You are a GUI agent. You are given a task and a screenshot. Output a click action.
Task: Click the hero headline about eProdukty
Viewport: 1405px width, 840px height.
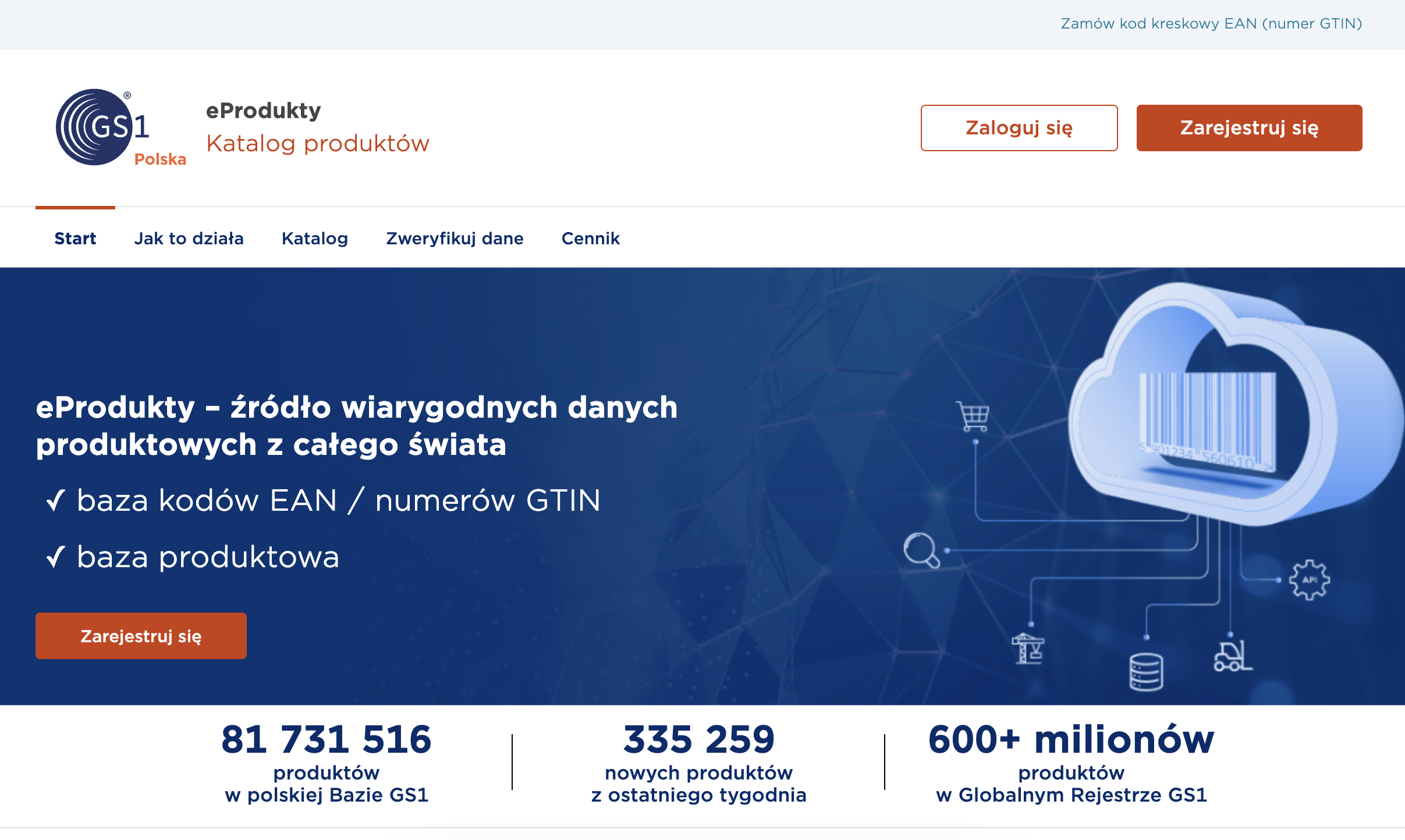point(357,426)
